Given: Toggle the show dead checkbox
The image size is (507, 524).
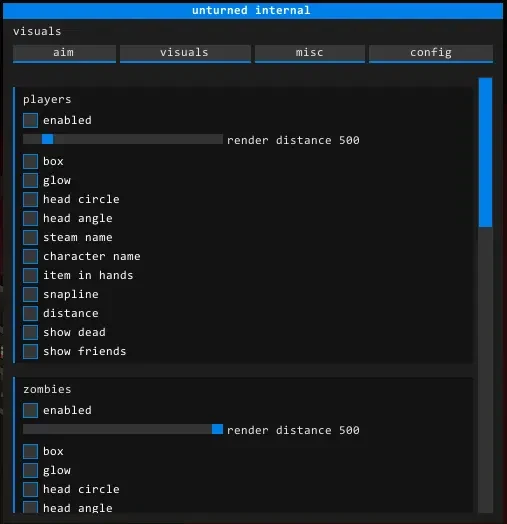Looking at the screenshot, I should pyautogui.click(x=30, y=333).
